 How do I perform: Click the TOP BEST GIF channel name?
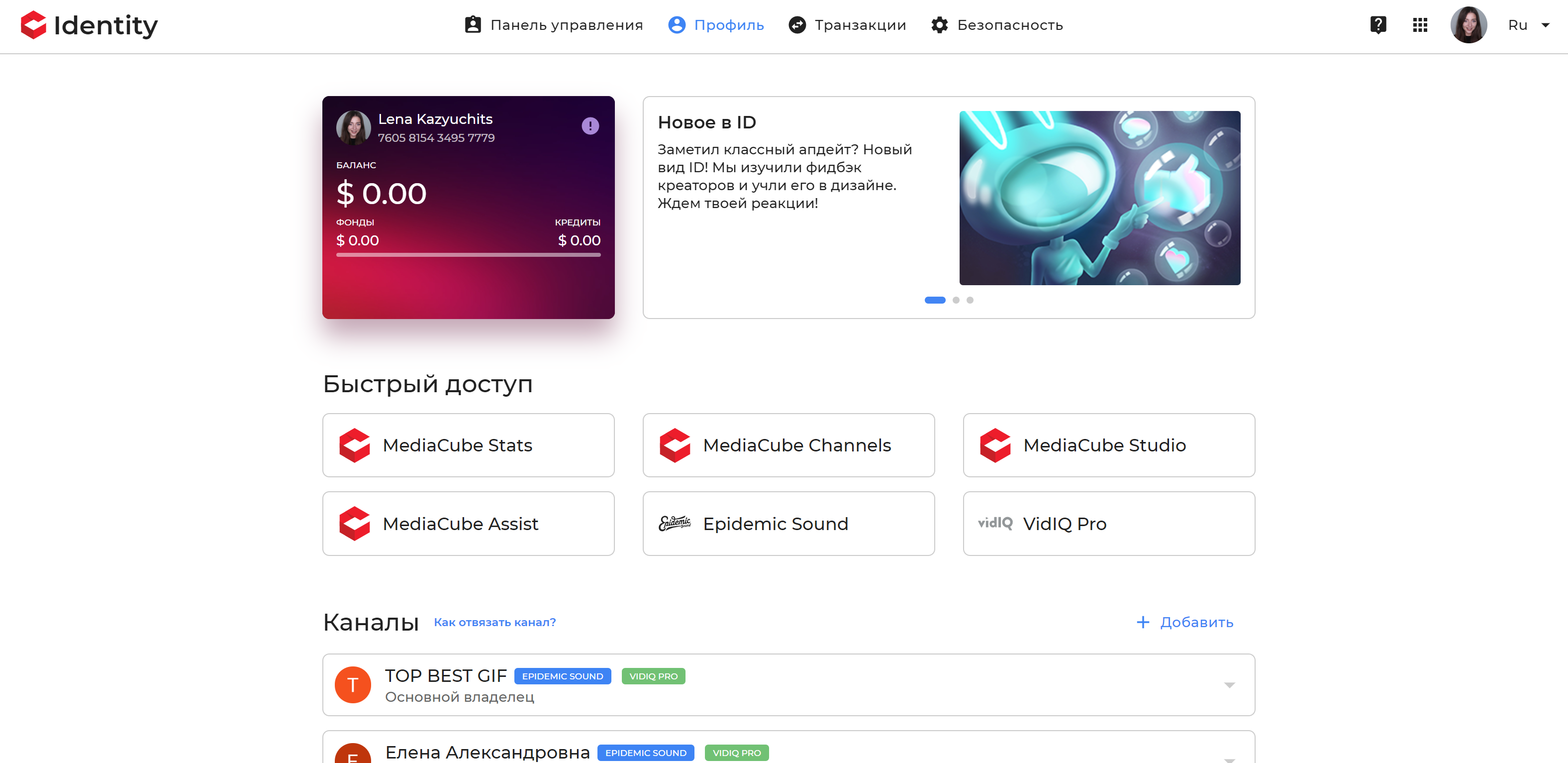click(x=446, y=676)
